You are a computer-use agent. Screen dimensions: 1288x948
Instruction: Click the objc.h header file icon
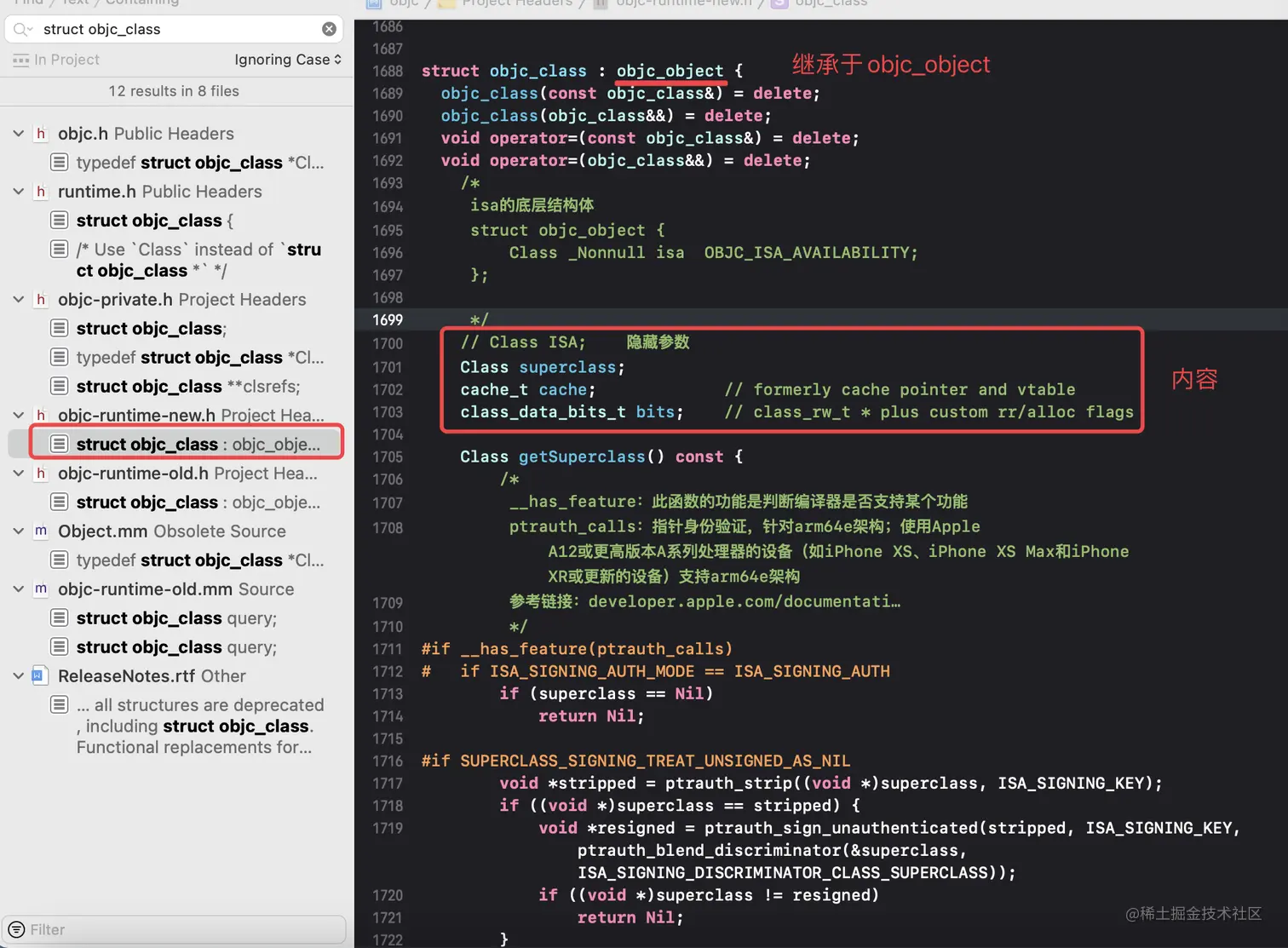coord(40,134)
